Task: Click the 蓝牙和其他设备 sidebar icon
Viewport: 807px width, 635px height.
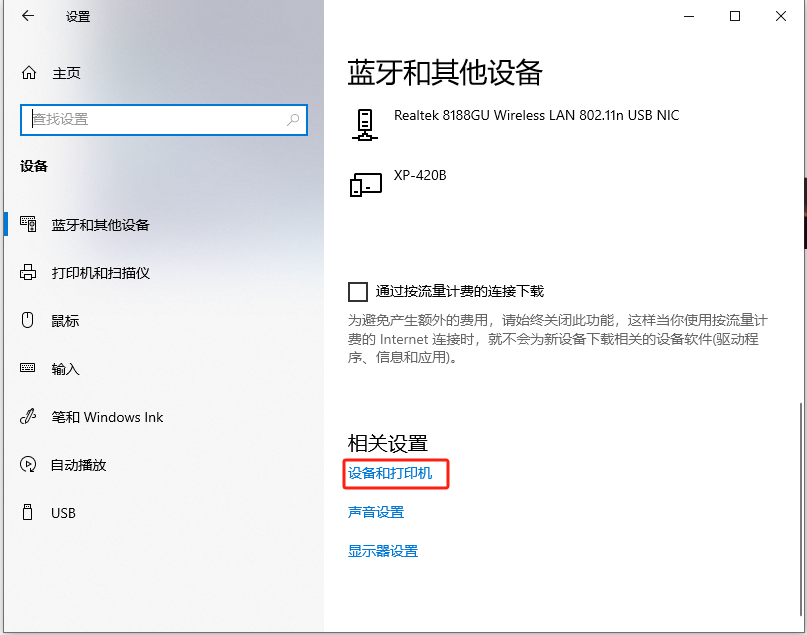Action: pyautogui.click(x=28, y=224)
